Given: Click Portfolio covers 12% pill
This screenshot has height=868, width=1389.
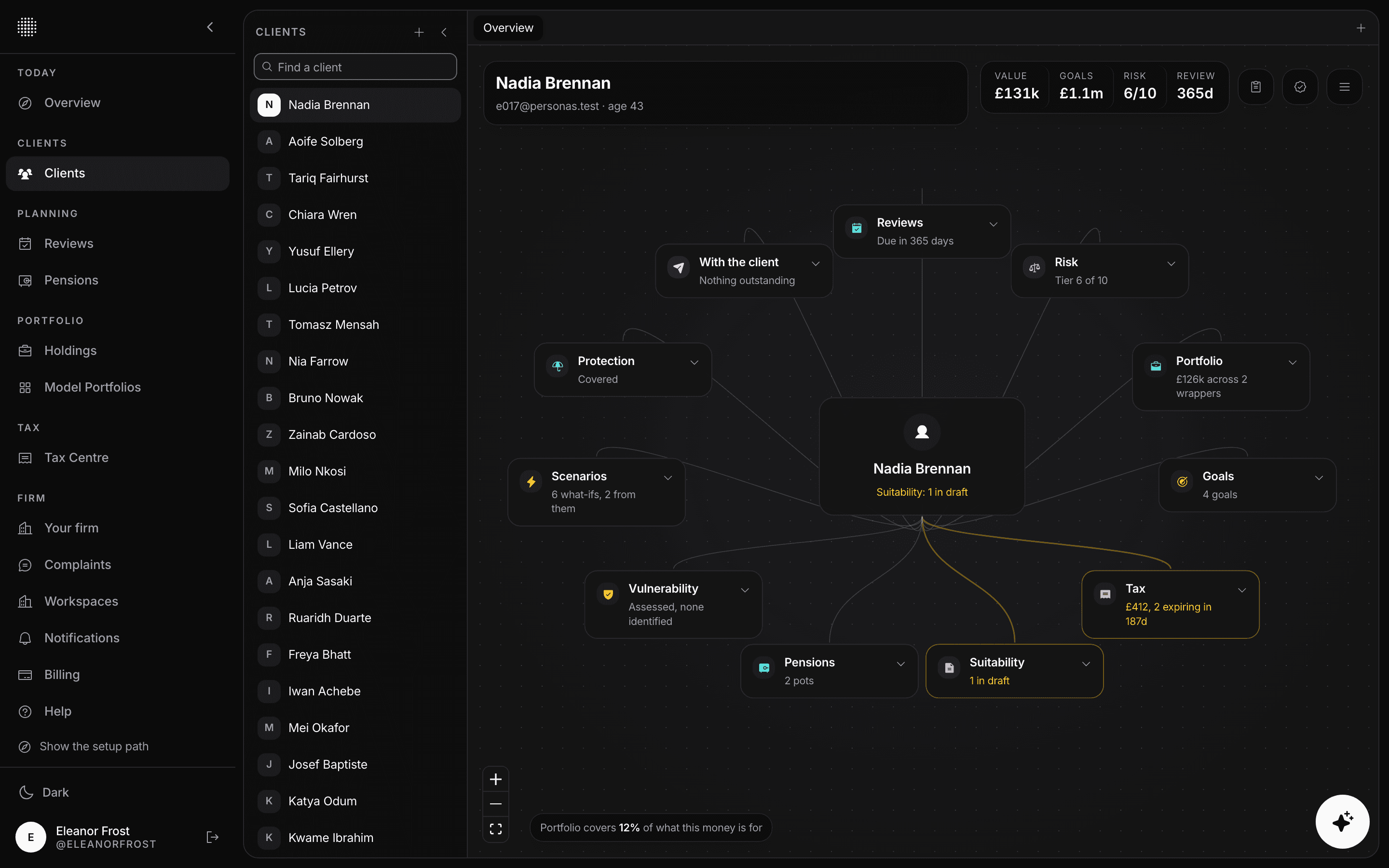Looking at the screenshot, I should tap(651, 827).
